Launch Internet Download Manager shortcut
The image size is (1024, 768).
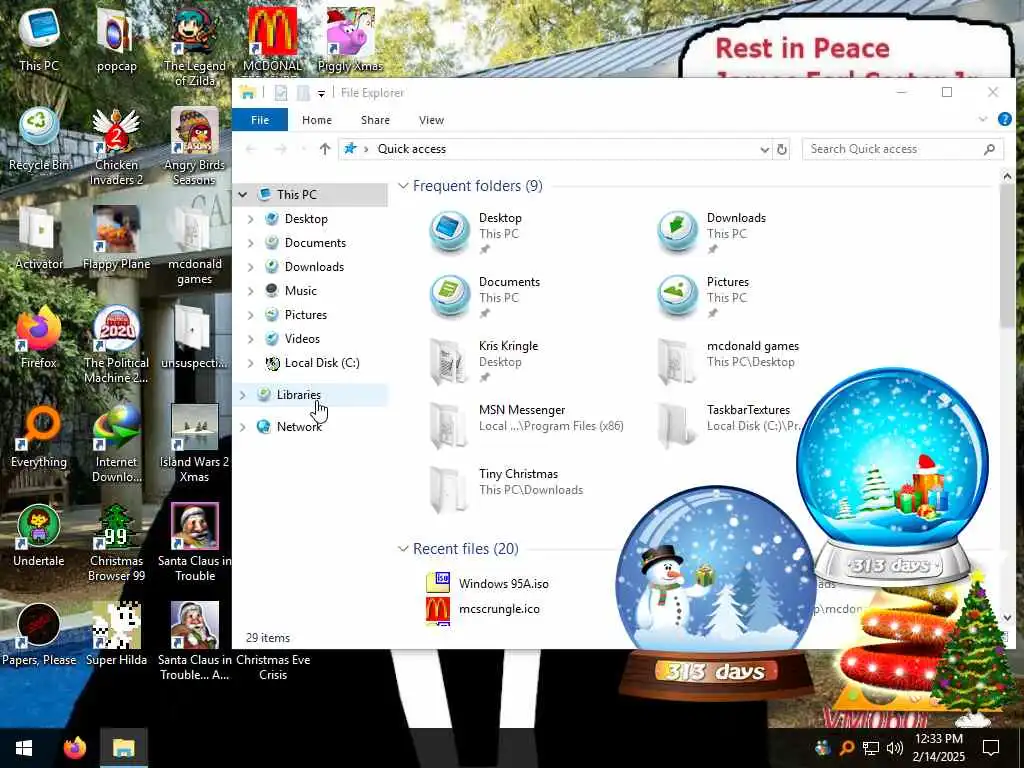point(116,444)
